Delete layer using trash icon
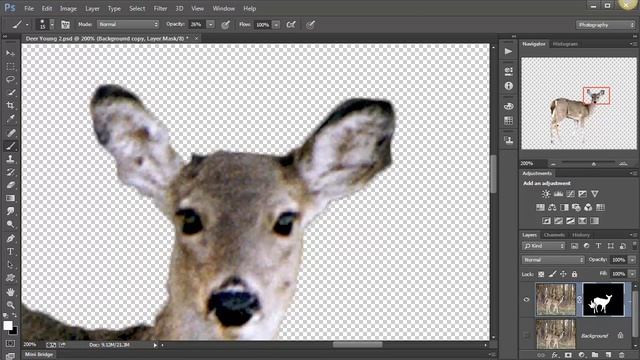 point(622,355)
